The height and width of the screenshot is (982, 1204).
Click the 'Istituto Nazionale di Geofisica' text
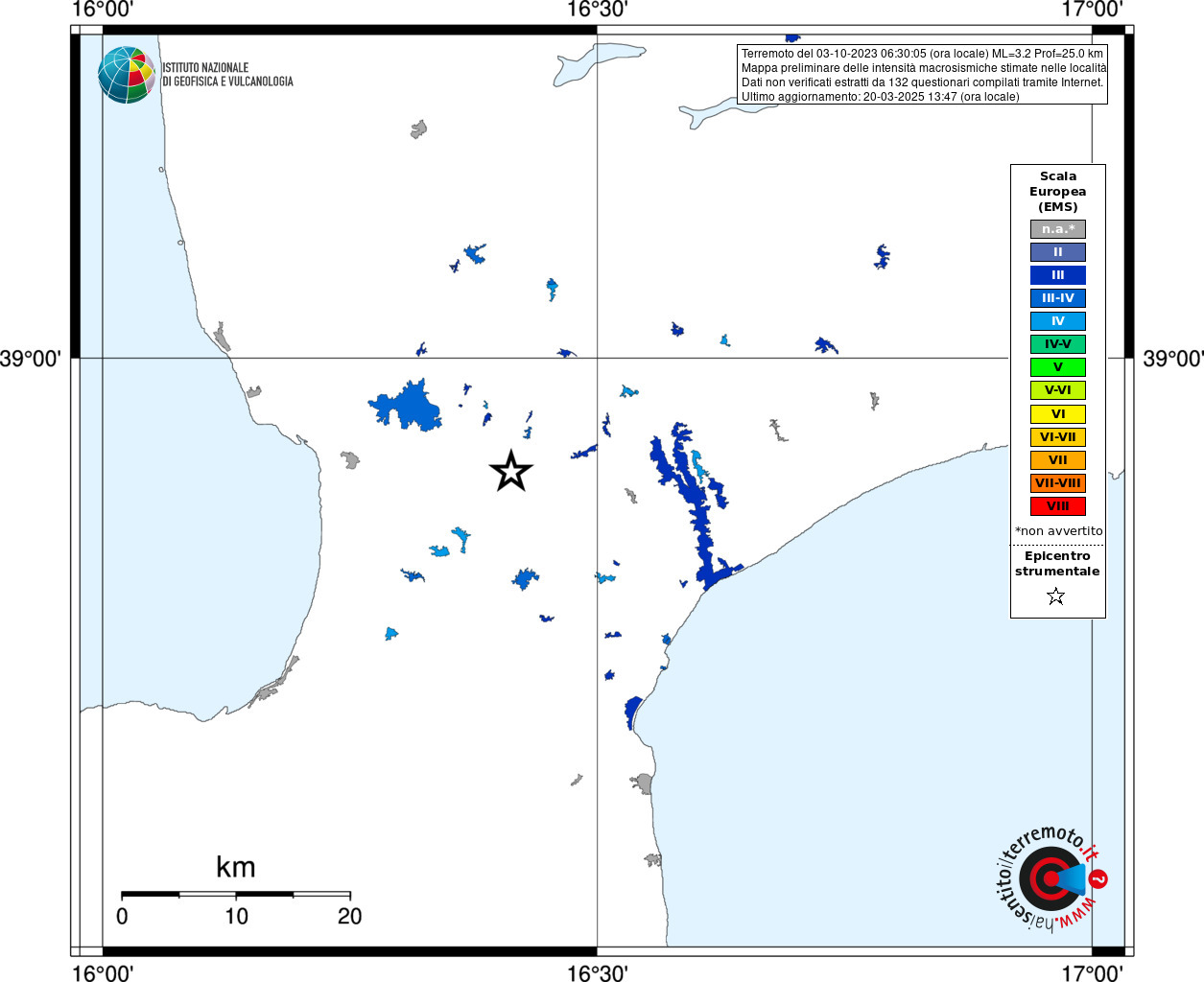tap(227, 75)
